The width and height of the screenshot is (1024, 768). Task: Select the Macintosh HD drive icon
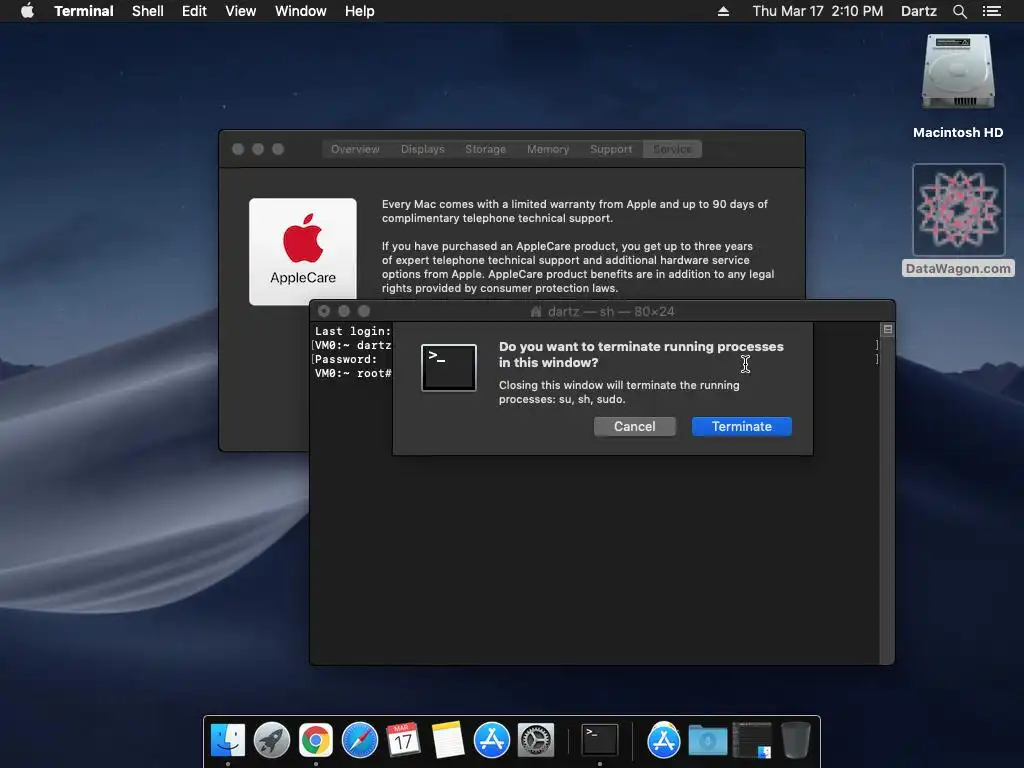pyautogui.click(x=958, y=73)
